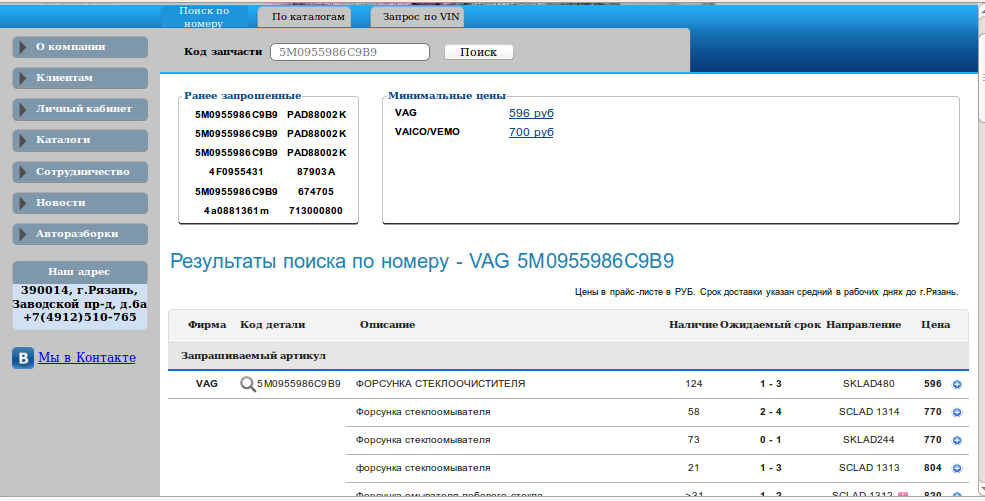Click the 'Ожидаемый срок' column header
Viewport: 985px width, 501px height.
point(771,325)
